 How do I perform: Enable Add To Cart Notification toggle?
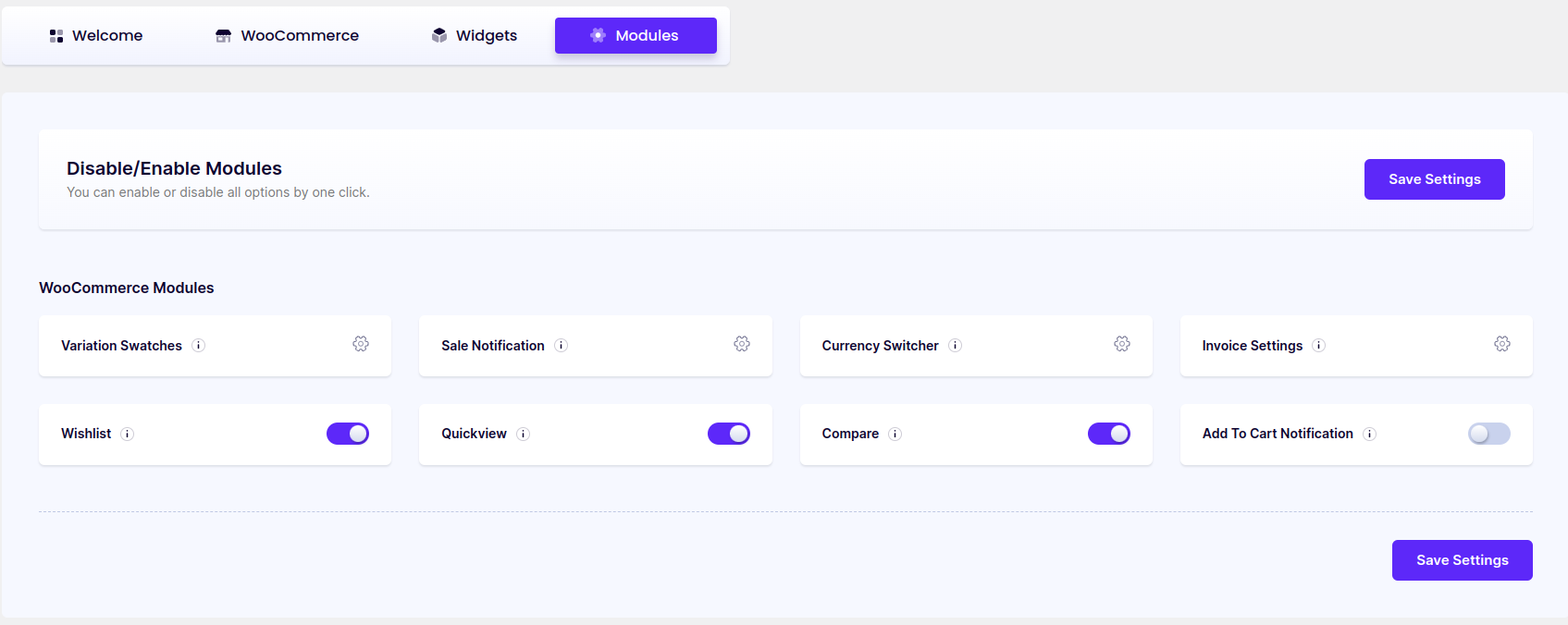click(1489, 434)
